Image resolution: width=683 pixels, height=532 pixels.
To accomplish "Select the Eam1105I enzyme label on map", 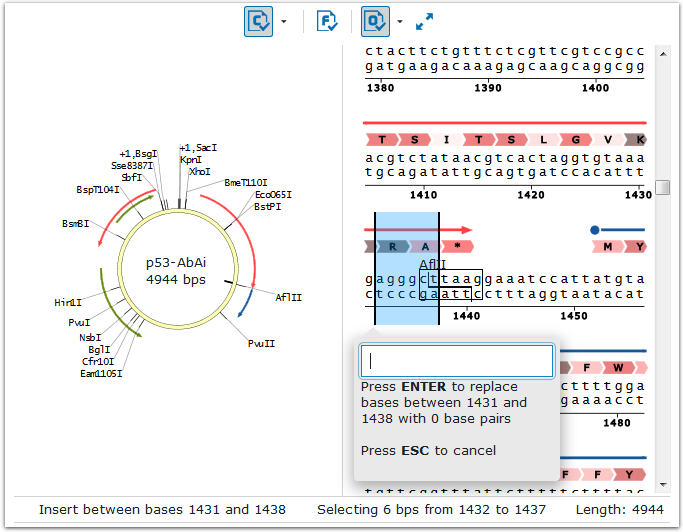I will coord(101,374).
